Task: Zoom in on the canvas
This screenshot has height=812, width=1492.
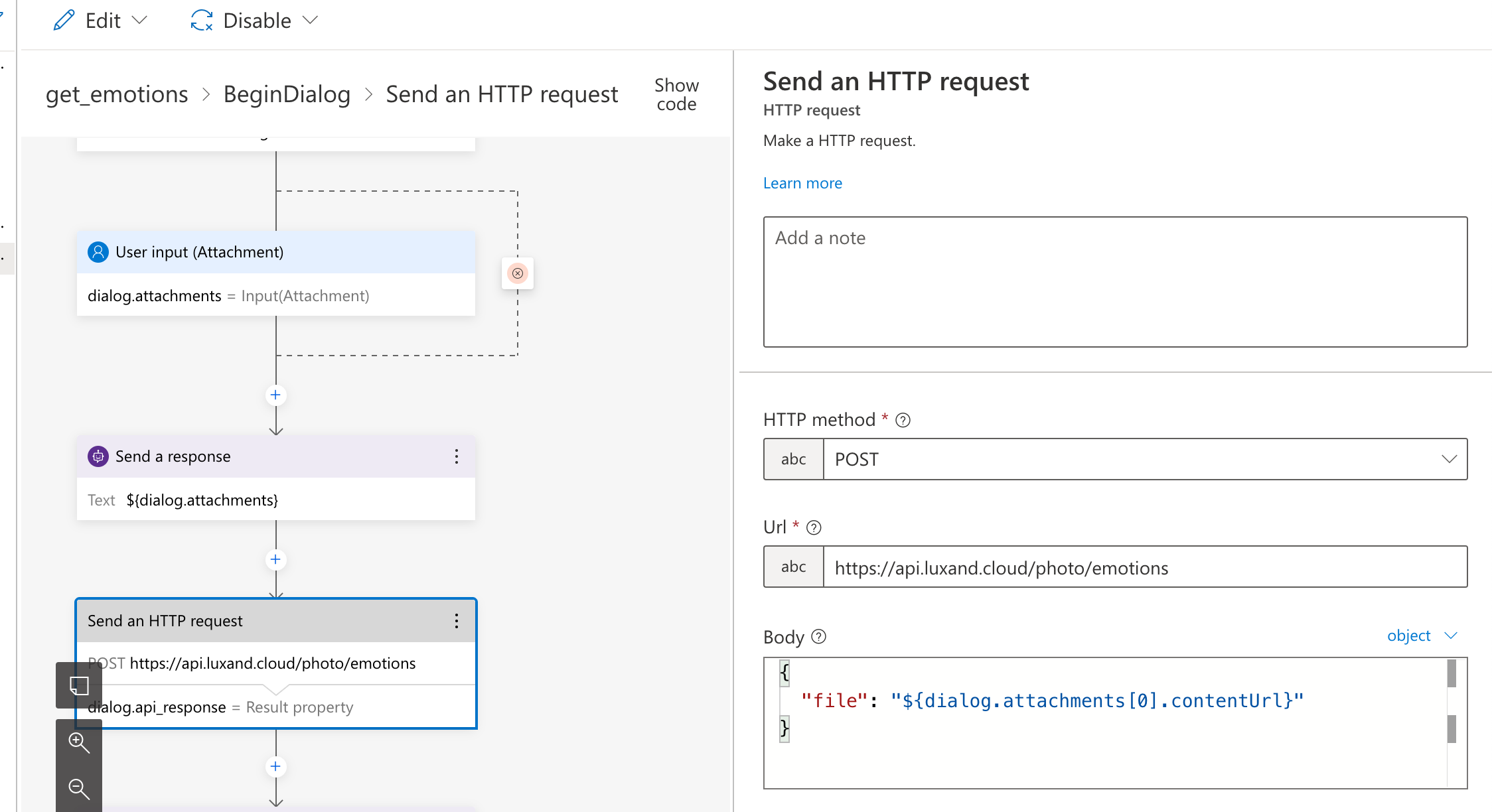Action: click(79, 742)
